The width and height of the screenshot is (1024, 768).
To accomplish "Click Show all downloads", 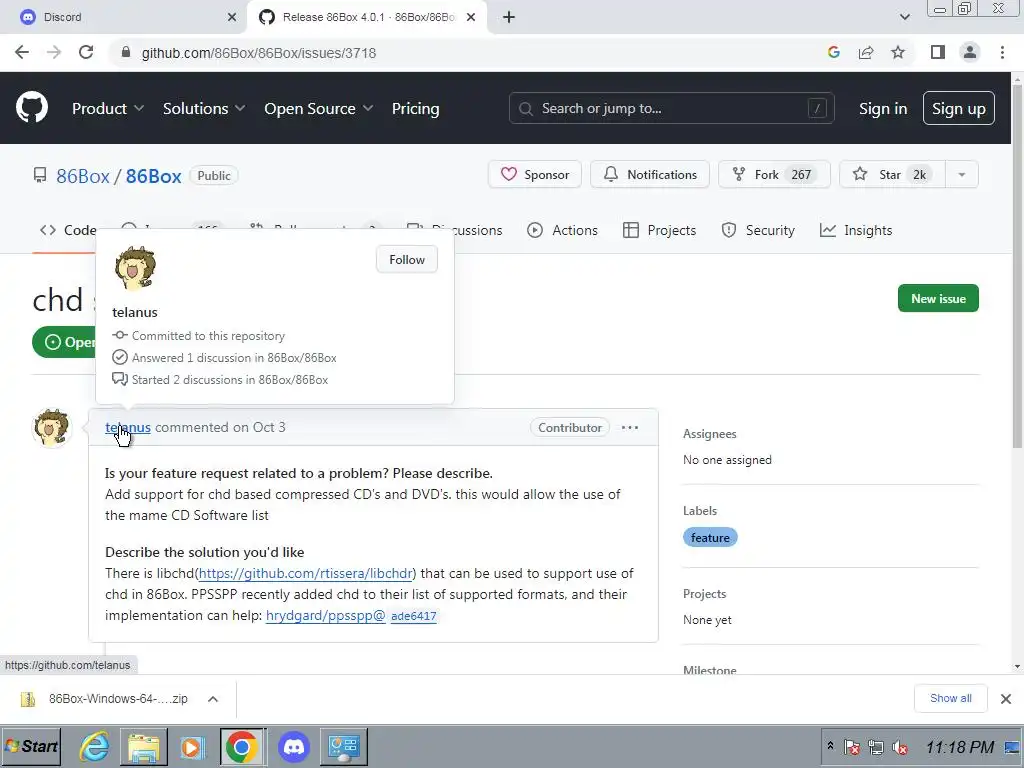I will click(x=950, y=698).
